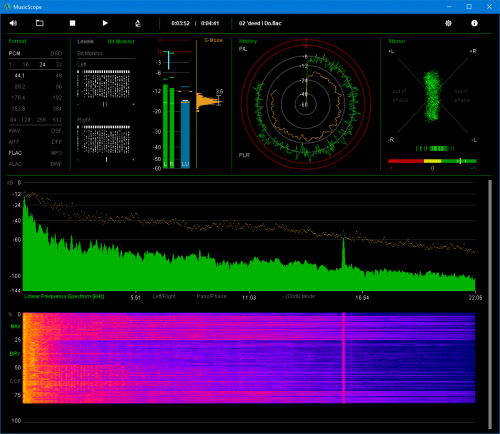Viewport: 500px width, 434px height.
Task: Click the MusicScope app logo in title bar
Action: [x=7, y=7]
